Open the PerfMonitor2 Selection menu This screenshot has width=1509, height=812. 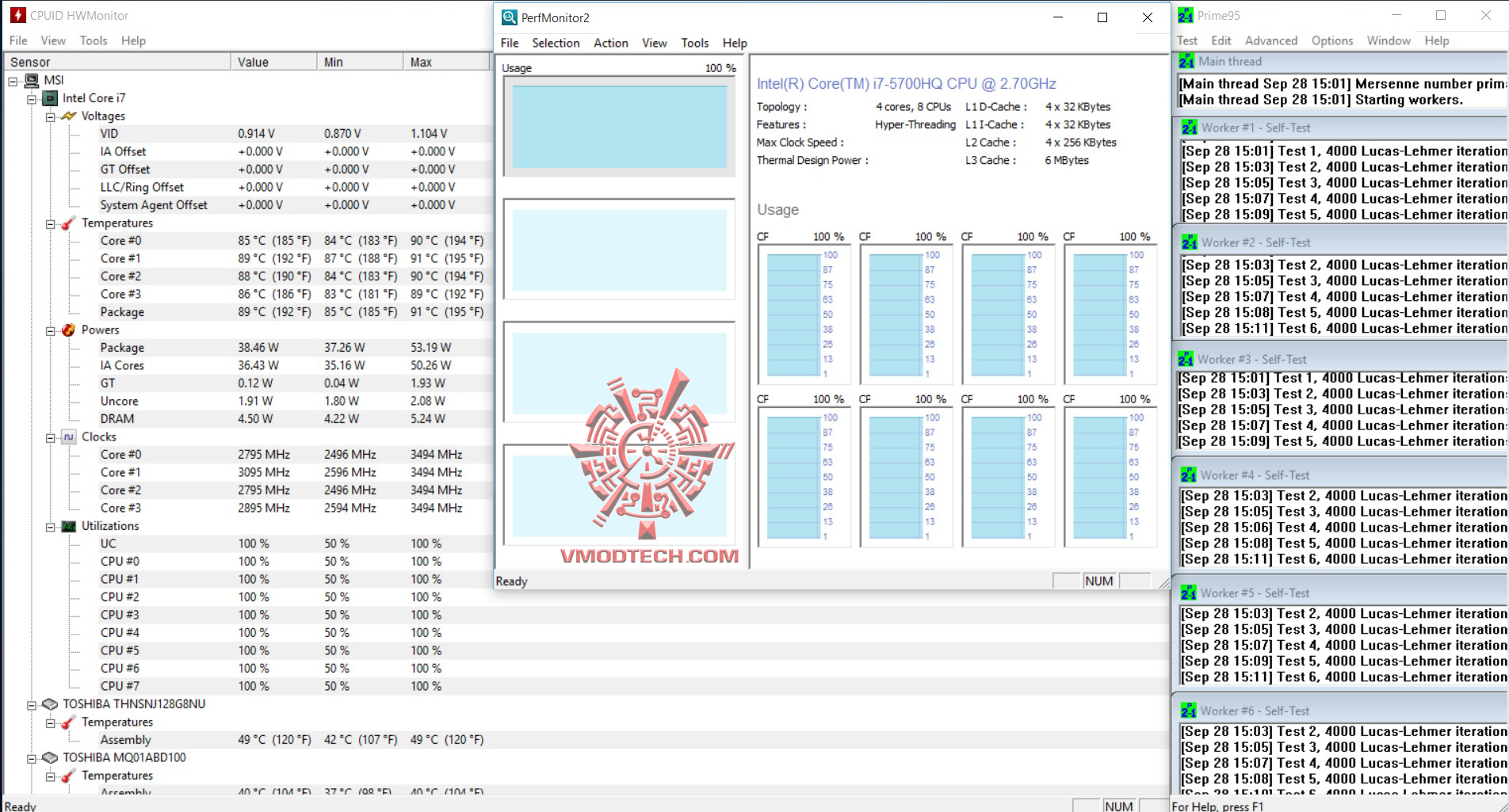[556, 43]
